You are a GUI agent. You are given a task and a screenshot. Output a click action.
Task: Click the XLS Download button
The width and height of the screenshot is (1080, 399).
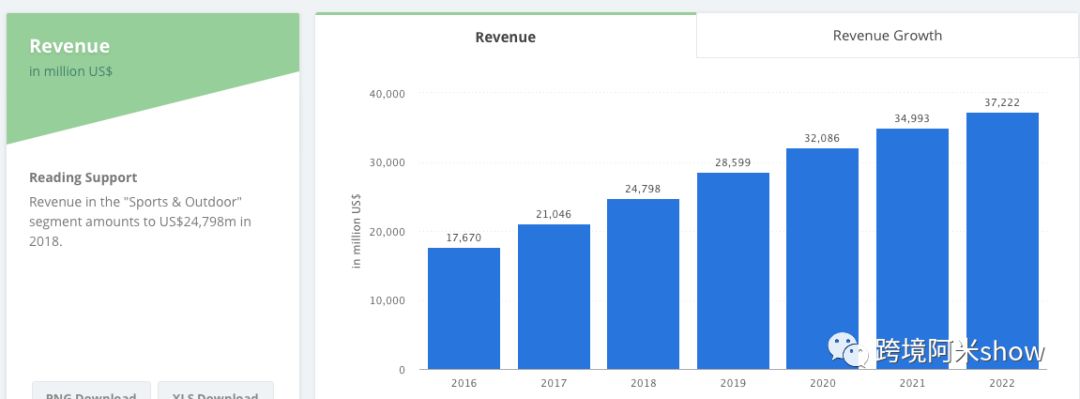[x=216, y=391]
